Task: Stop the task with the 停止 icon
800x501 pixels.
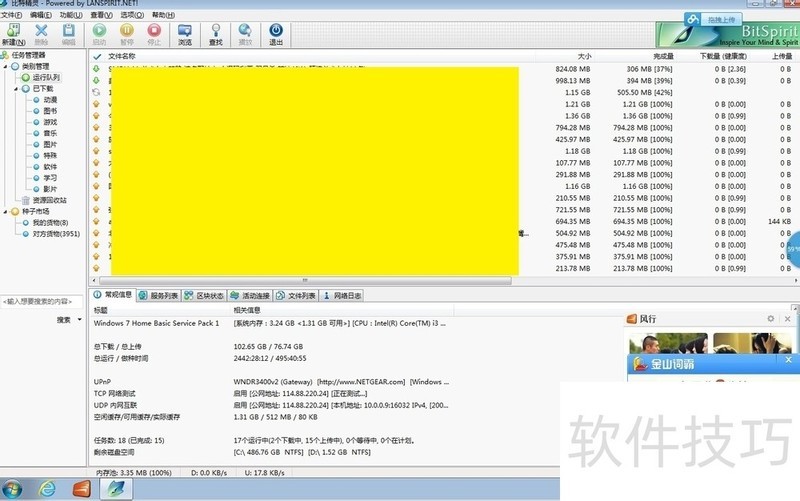Action: point(154,34)
